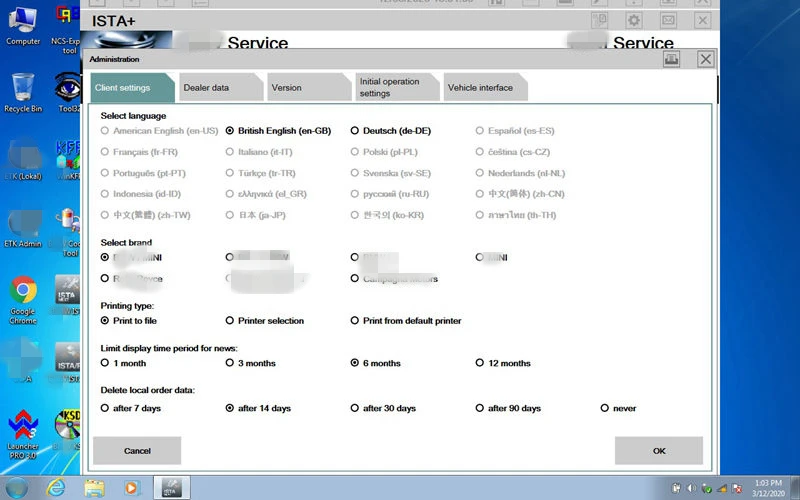Close the ISTA+ window using header X
The image size is (800, 500).
pyautogui.click(x=703, y=20)
